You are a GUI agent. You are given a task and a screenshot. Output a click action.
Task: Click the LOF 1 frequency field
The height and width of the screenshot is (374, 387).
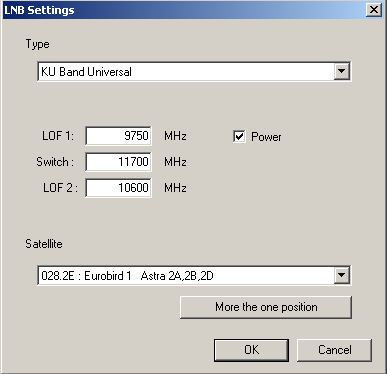(x=119, y=136)
